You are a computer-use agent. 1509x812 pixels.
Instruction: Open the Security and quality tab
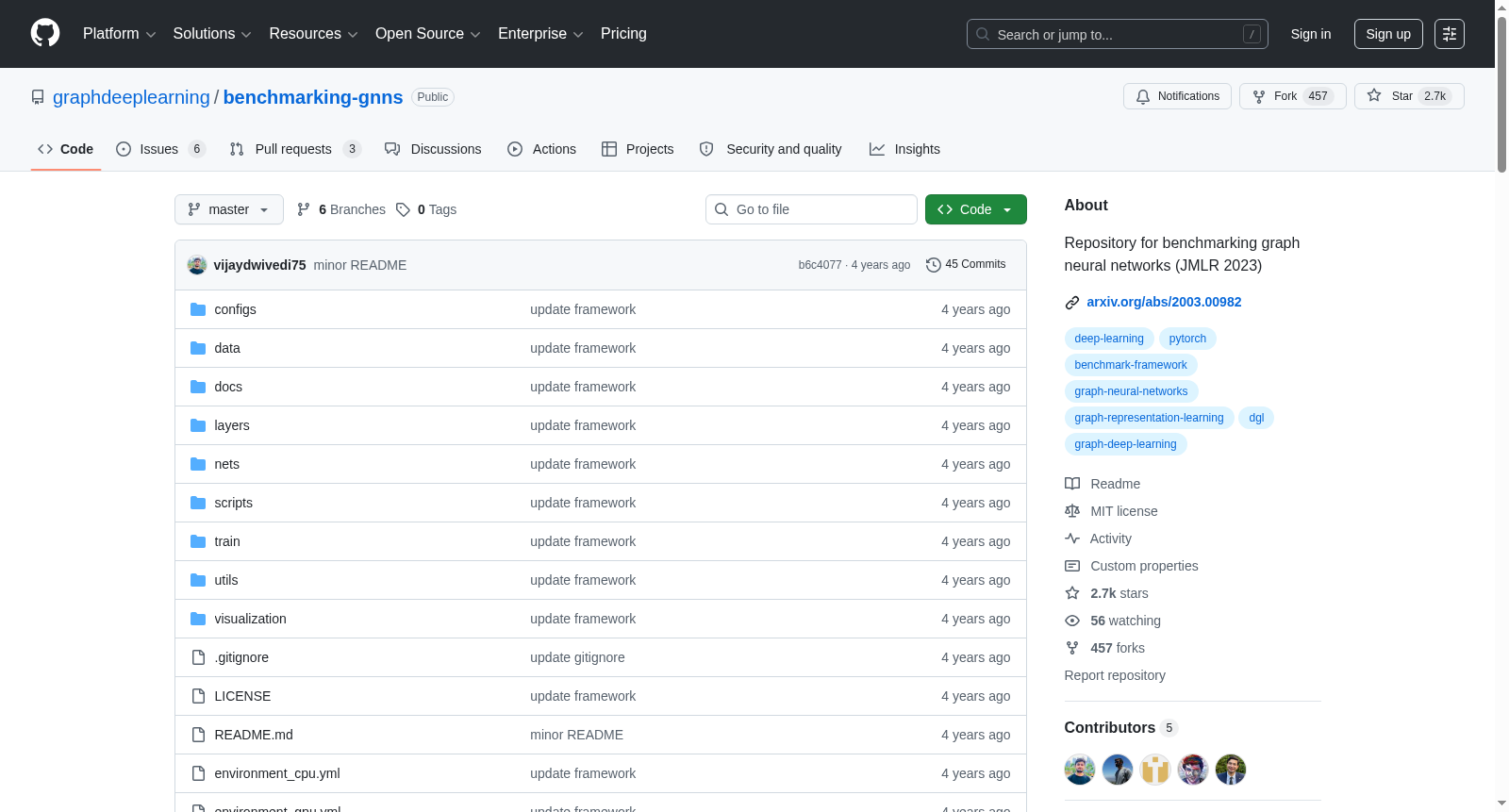click(771, 149)
